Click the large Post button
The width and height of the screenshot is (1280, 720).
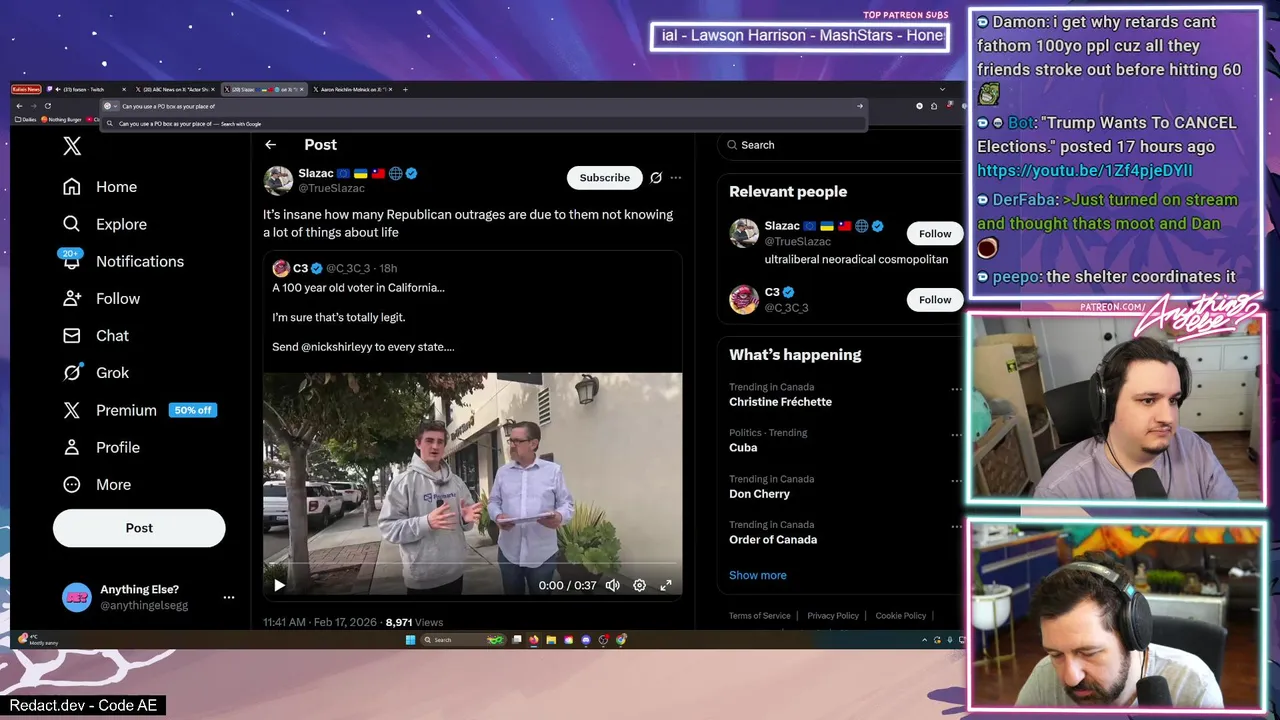coord(139,528)
